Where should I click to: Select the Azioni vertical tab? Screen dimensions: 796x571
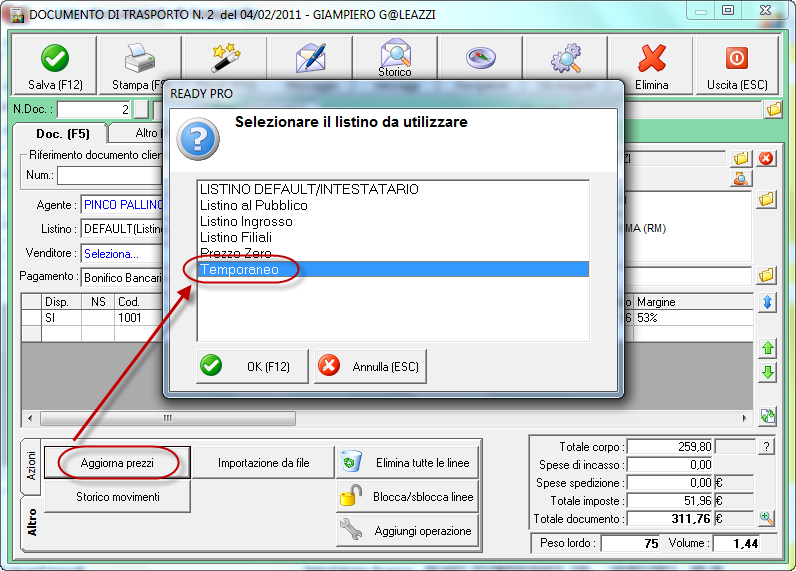(31, 466)
